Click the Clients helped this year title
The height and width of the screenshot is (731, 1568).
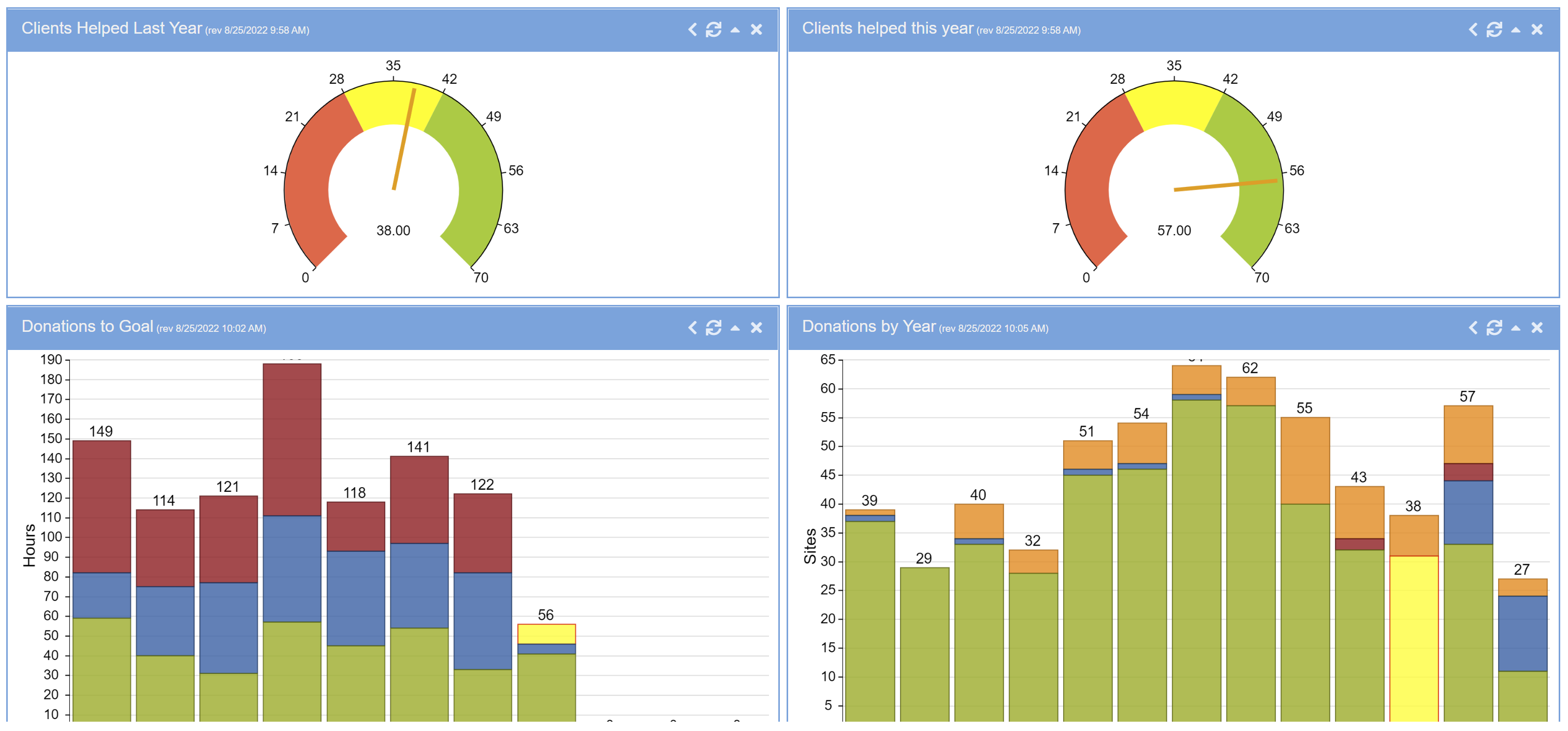click(x=888, y=28)
